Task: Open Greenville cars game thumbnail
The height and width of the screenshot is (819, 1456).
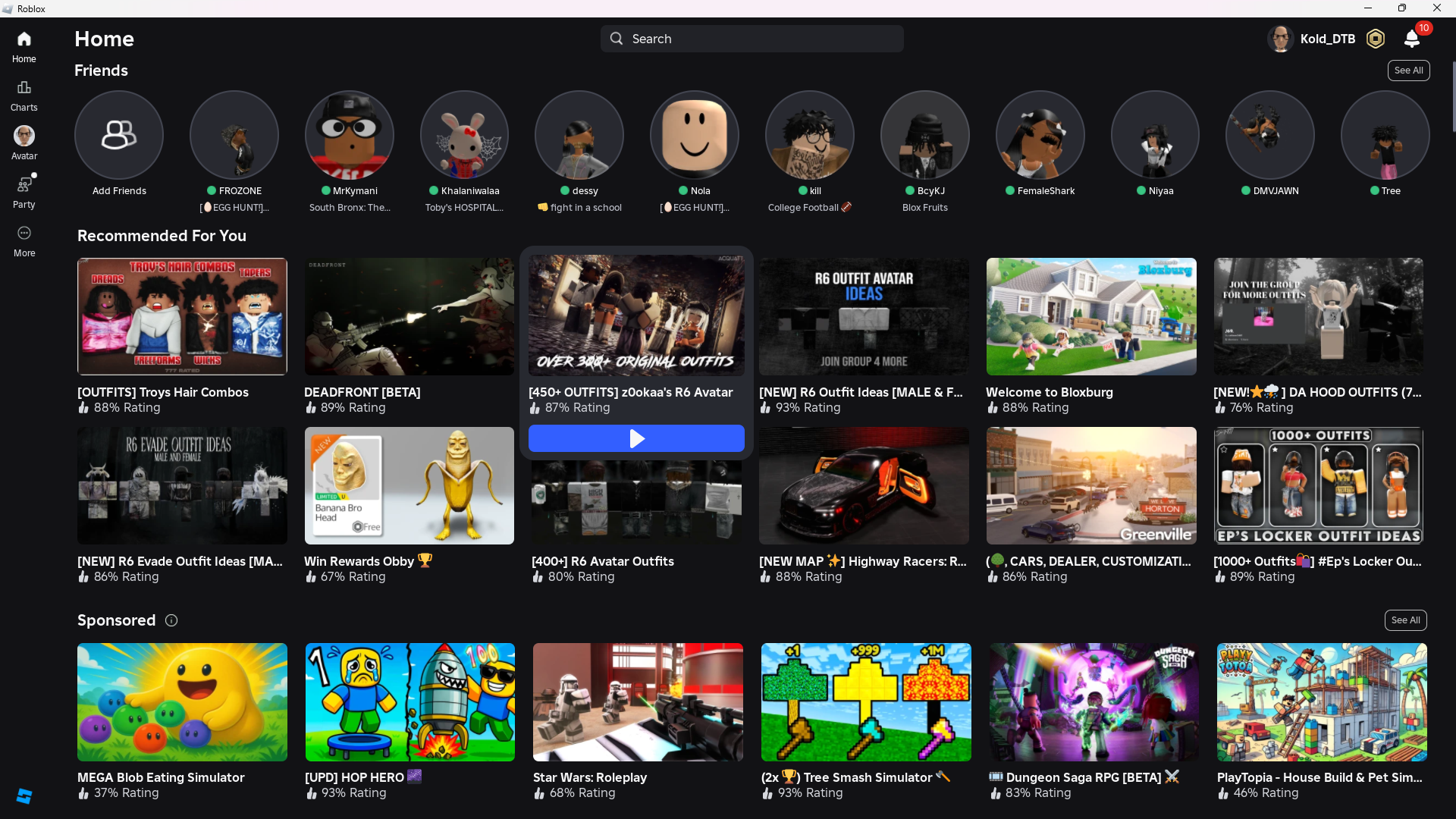Action: (1091, 485)
